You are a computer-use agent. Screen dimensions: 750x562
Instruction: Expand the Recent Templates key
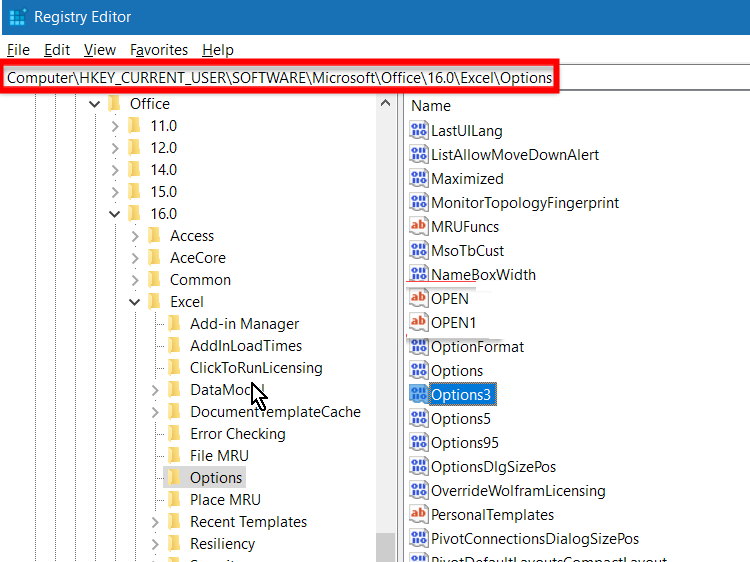coord(155,522)
